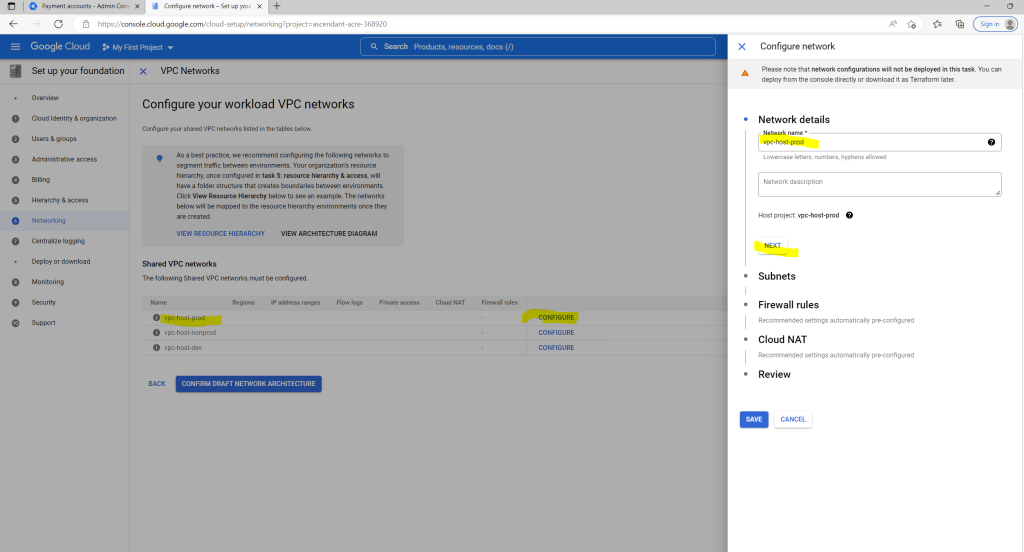The image size is (1024, 552).
Task: Open the Users & groups step
Action: pos(54,138)
